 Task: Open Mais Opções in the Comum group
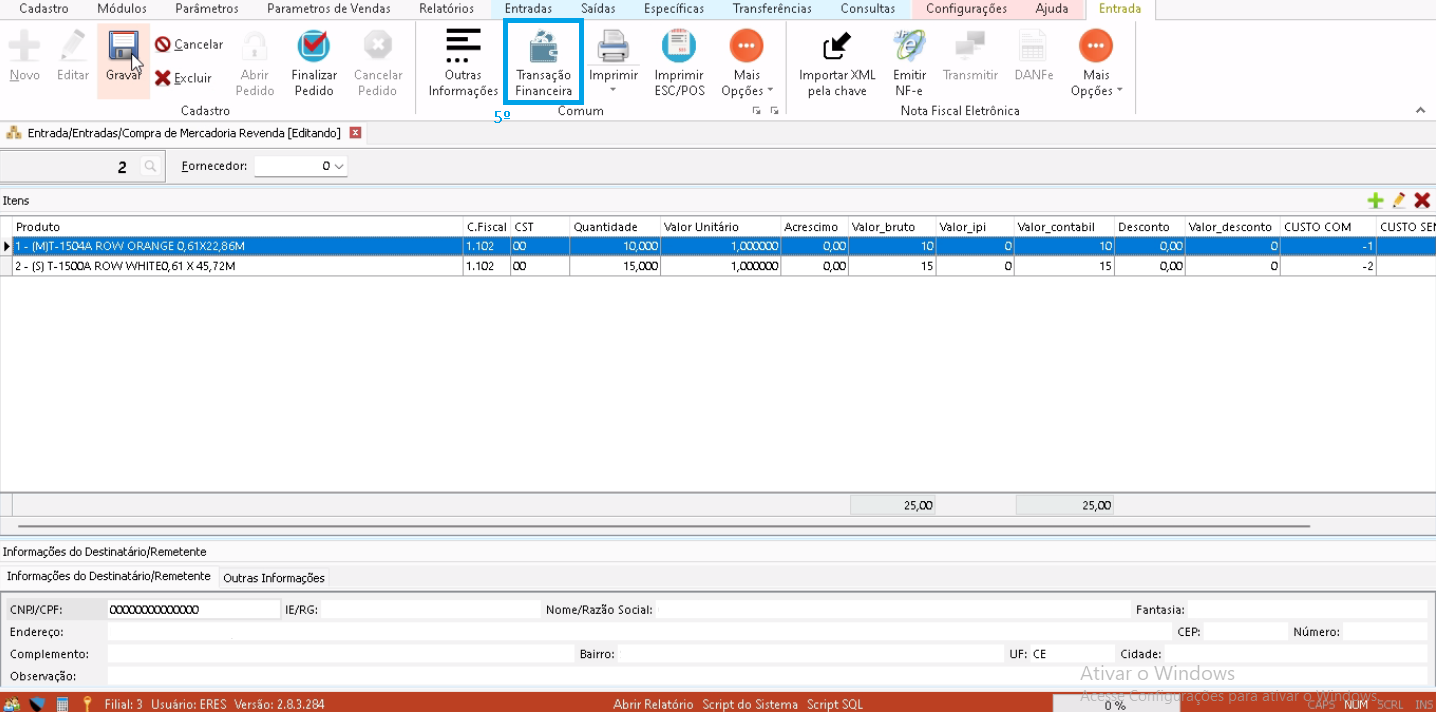[x=747, y=64]
